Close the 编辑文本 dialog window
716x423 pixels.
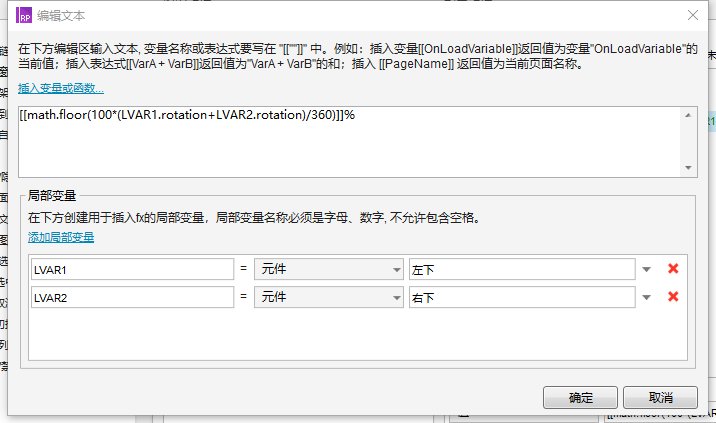693,15
